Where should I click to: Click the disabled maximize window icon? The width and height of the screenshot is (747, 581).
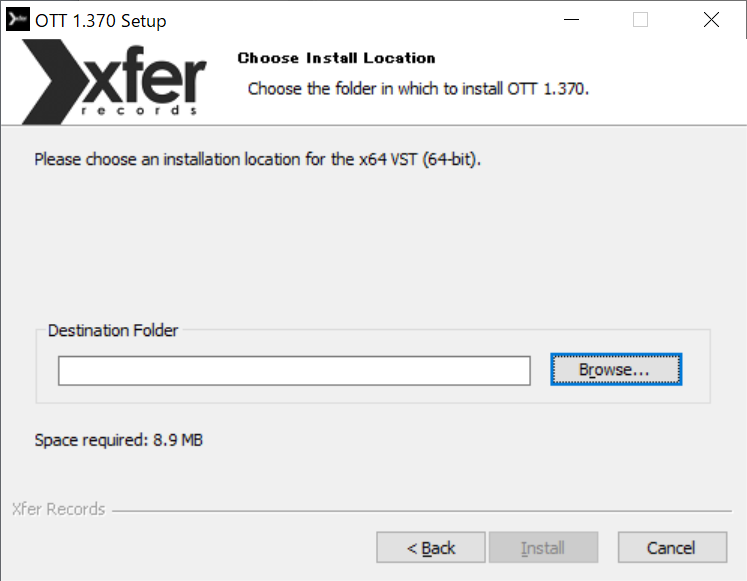click(640, 20)
